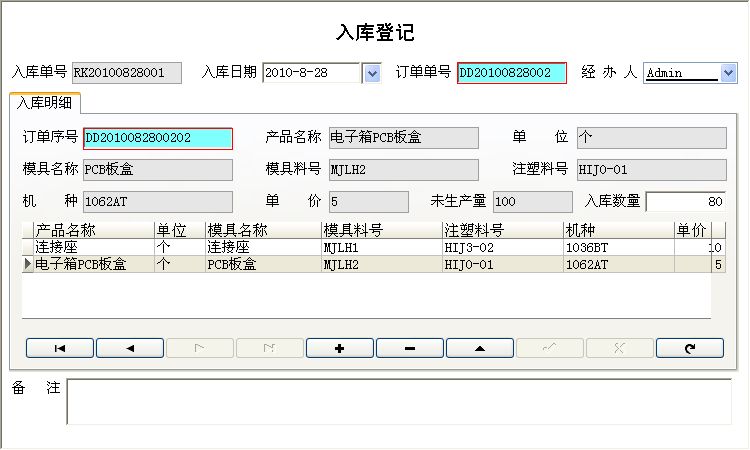Viewport: 750px width, 450px height.
Task: Click the 单价 field showing 5
Action: pos(369,202)
